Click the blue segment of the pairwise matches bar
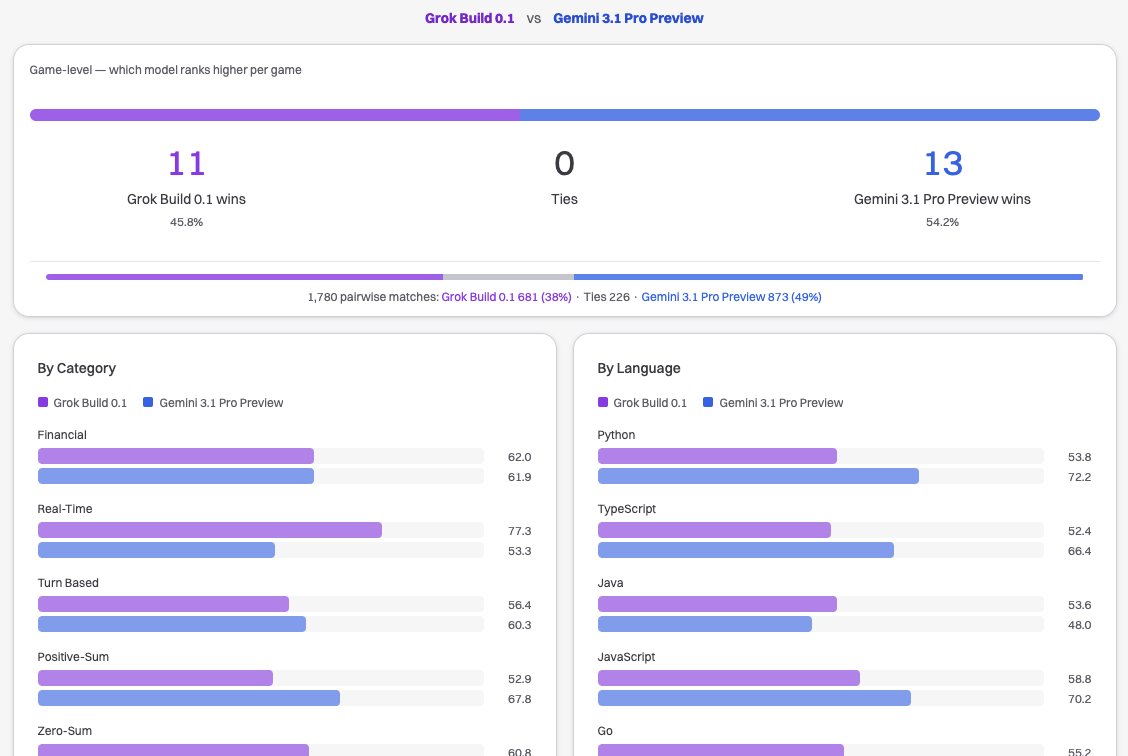 point(829,277)
